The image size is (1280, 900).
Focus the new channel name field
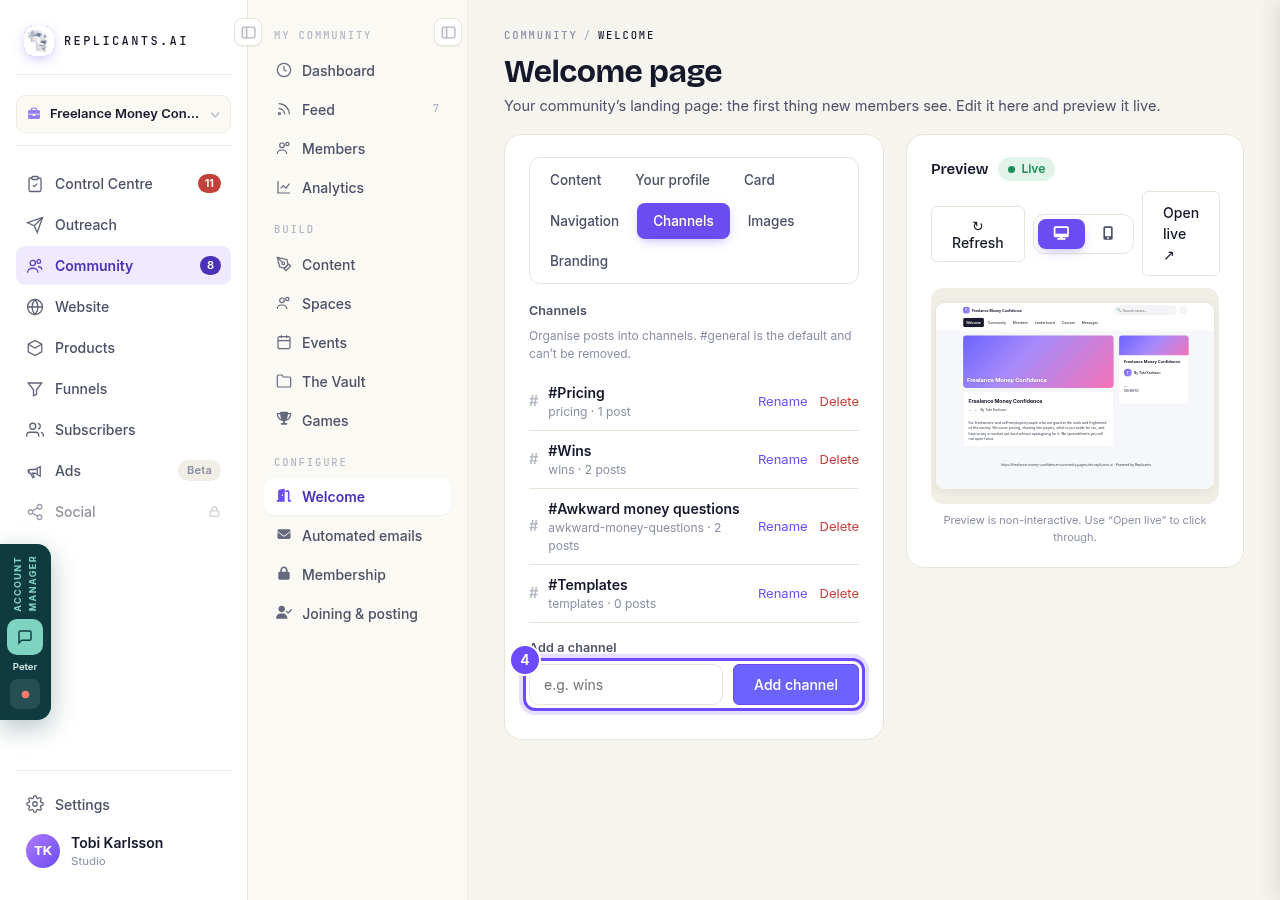[626, 685]
